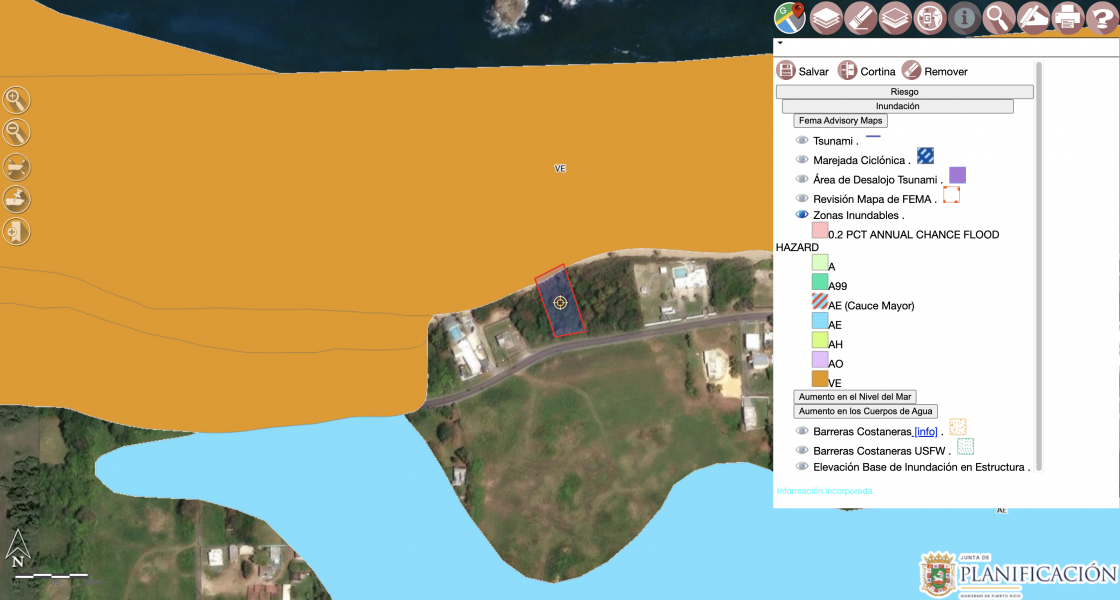Switch to the Riesgo tab
Viewport: 1120px width, 600px height.
(x=903, y=91)
